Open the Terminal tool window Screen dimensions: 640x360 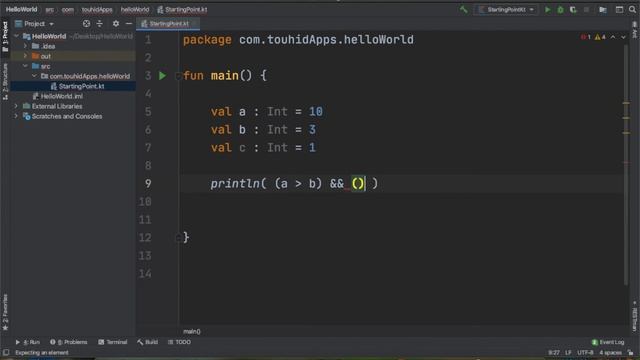tap(113, 342)
